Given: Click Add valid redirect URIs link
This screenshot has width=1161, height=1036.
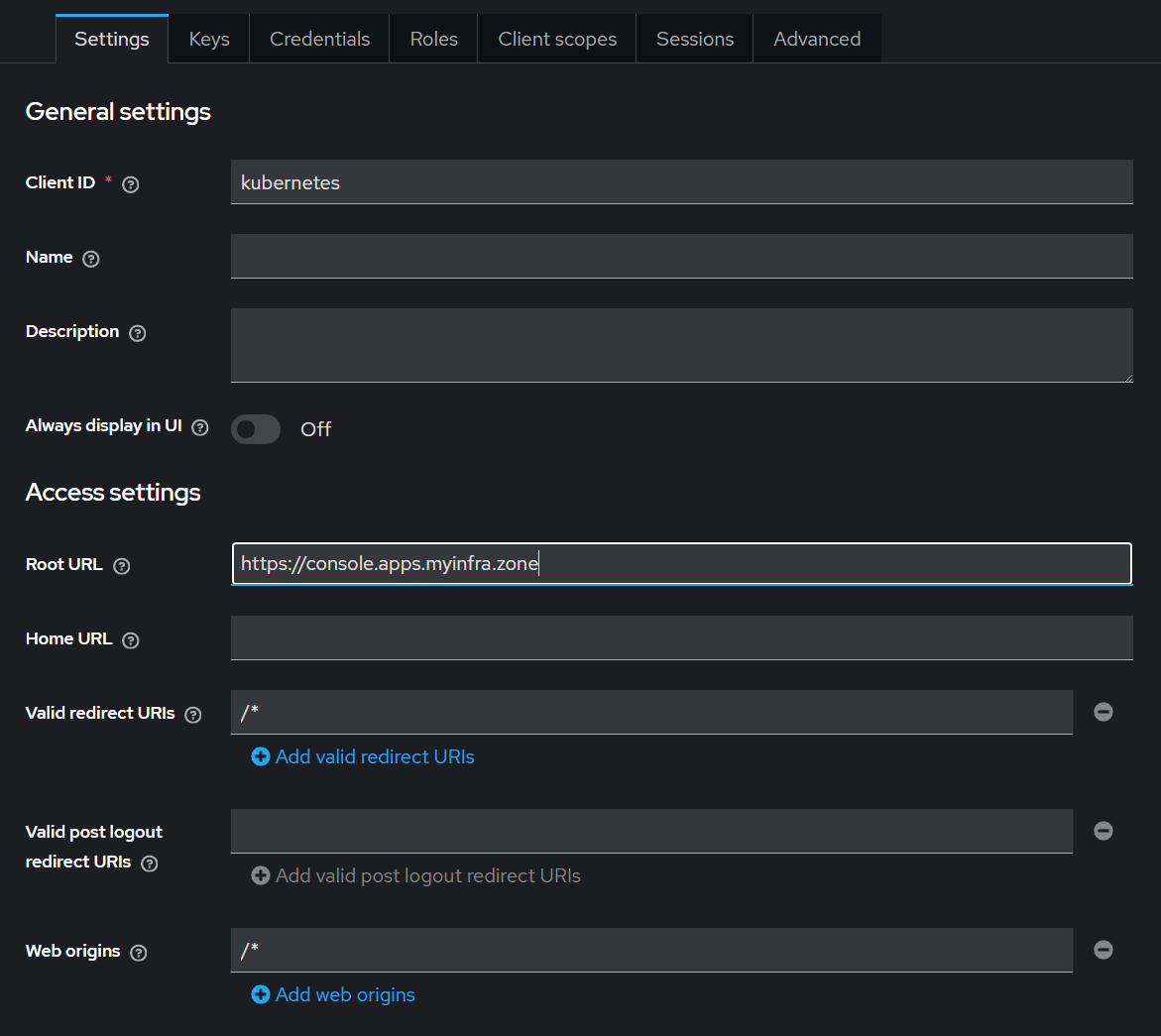Looking at the screenshot, I should 363,756.
